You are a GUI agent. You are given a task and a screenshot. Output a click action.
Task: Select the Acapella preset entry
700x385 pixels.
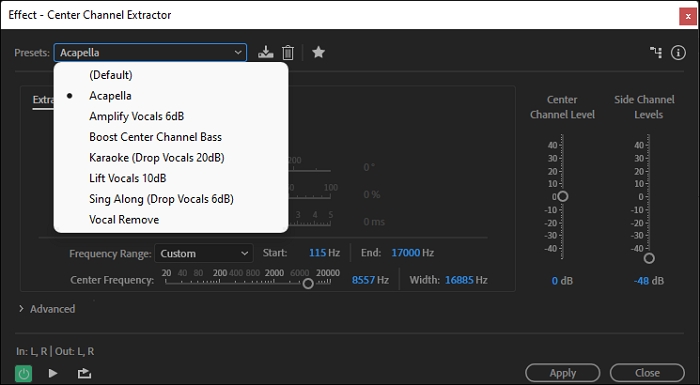point(171,96)
